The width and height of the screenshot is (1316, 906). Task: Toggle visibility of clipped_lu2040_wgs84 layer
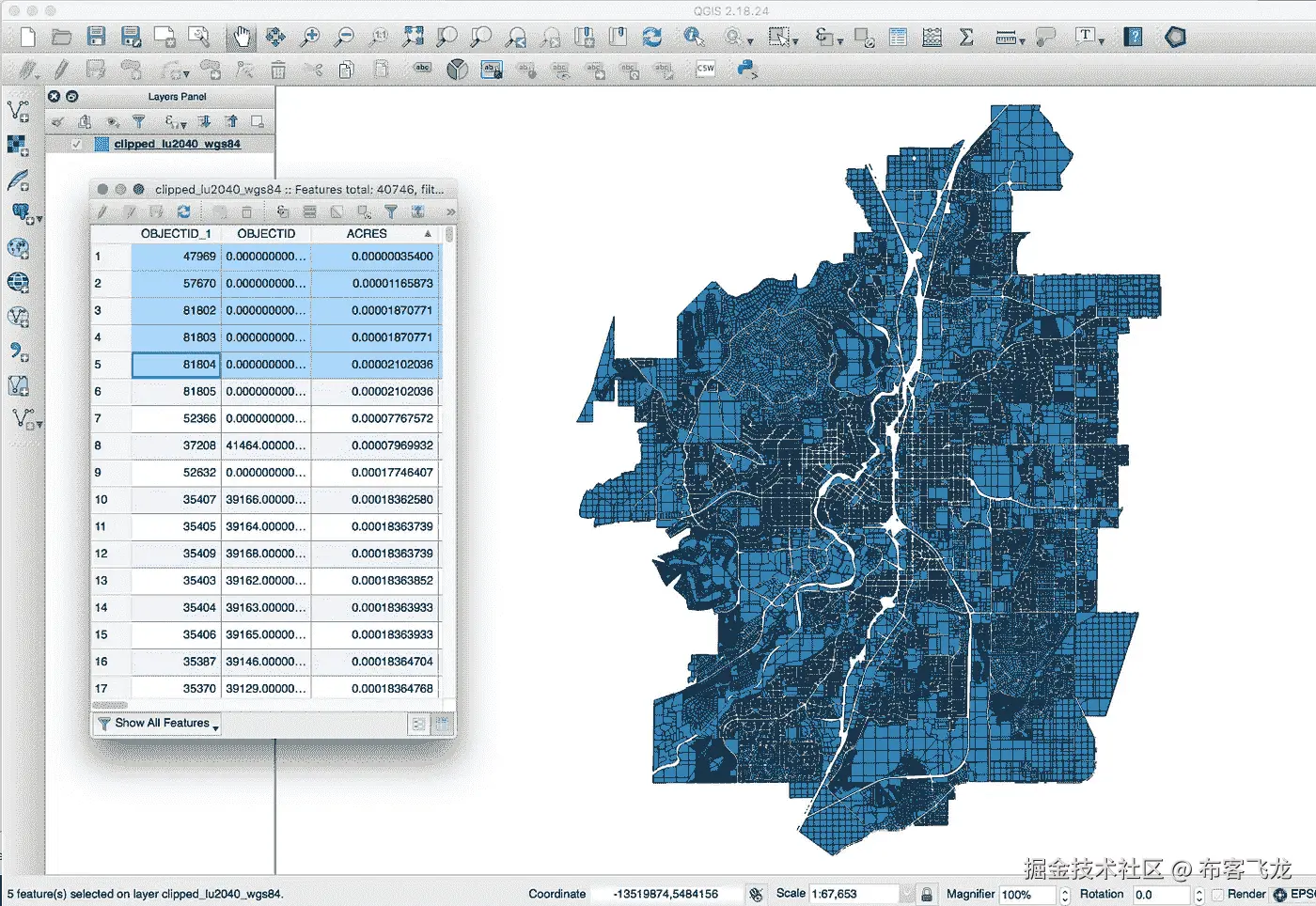click(x=76, y=144)
